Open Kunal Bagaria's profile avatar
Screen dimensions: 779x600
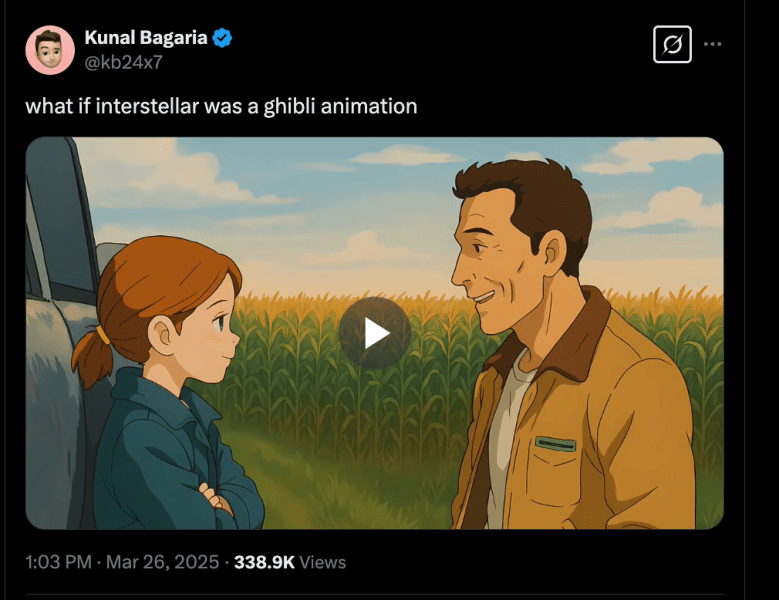(50, 50)
